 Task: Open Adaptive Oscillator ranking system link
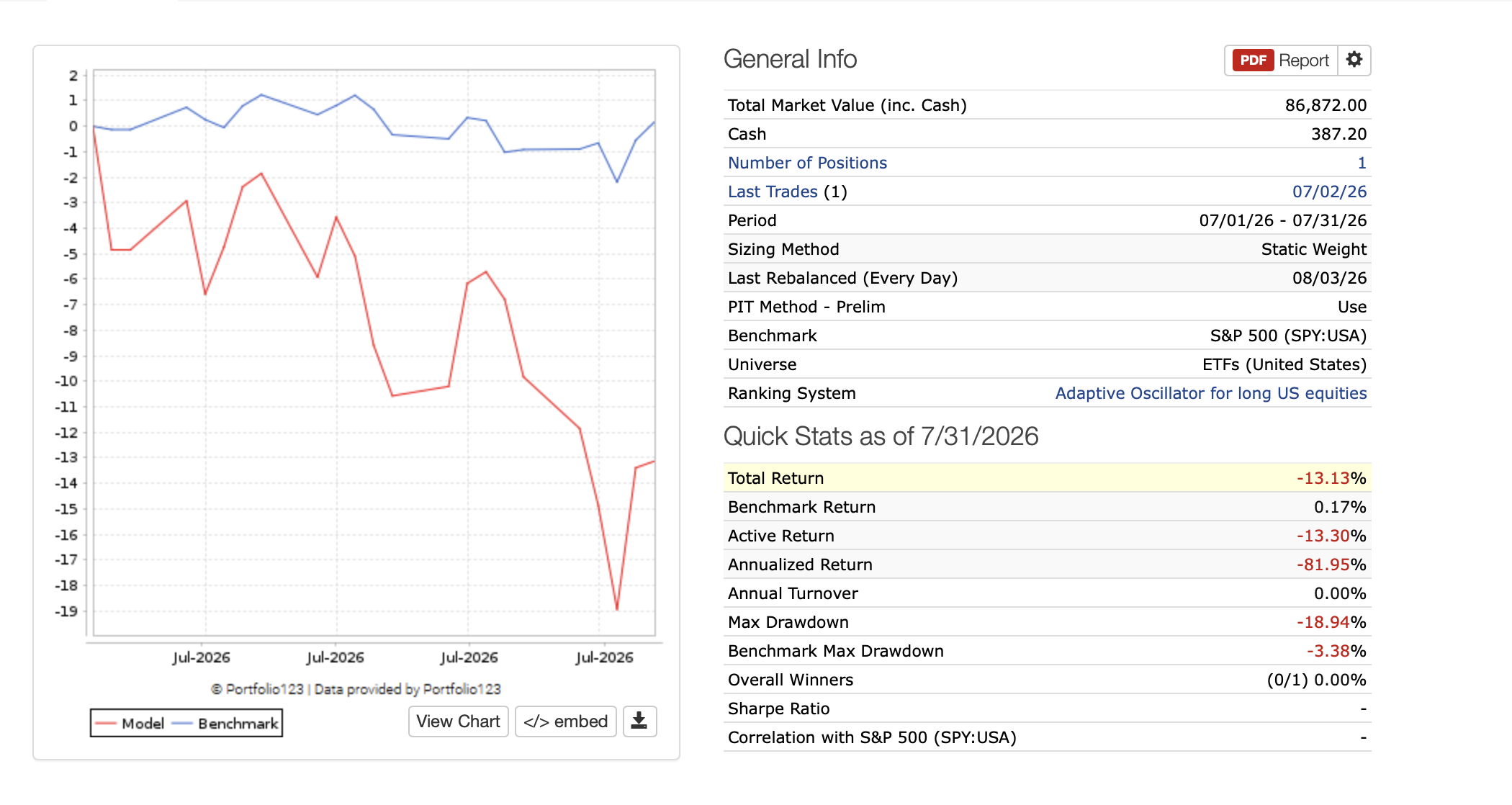coord(1211,393)
